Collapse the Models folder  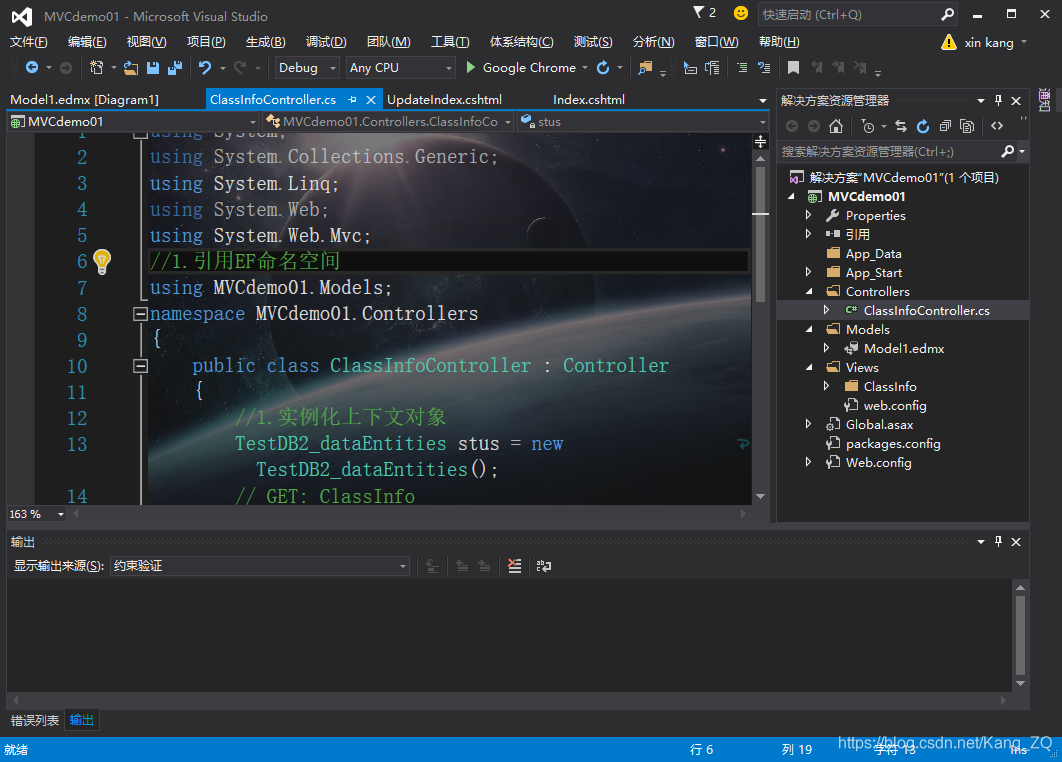click(x=809, y=329)
